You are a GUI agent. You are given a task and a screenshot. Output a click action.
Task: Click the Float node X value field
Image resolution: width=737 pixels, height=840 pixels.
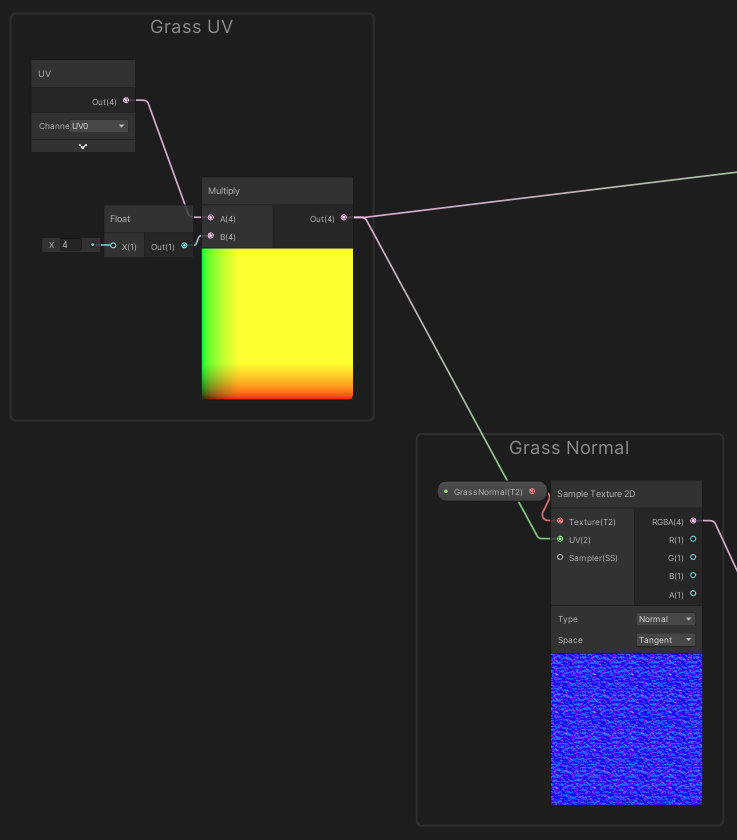click(x=71, y=245)
